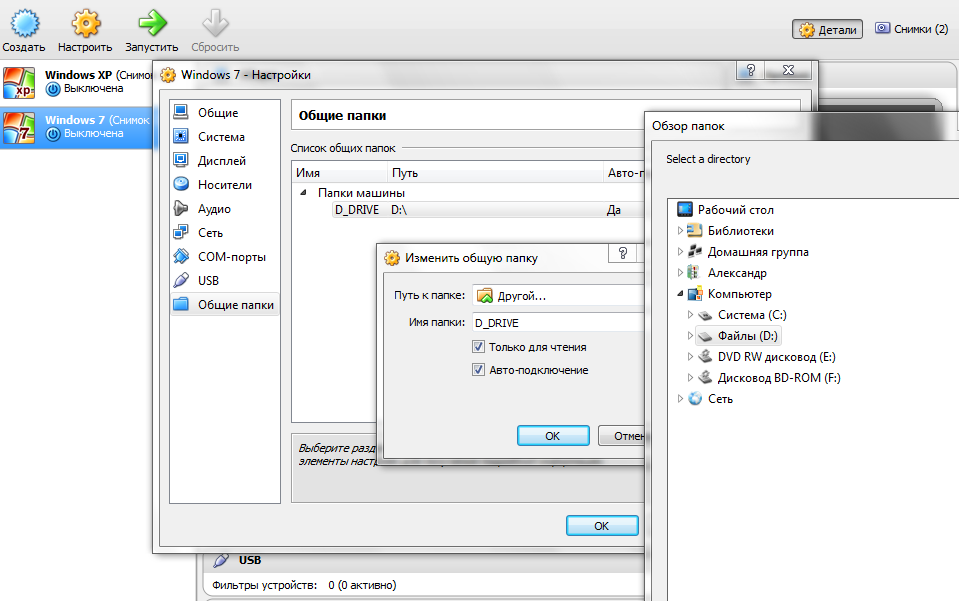Select the Windows XP virtual machine icon

(x=20, y=82)
